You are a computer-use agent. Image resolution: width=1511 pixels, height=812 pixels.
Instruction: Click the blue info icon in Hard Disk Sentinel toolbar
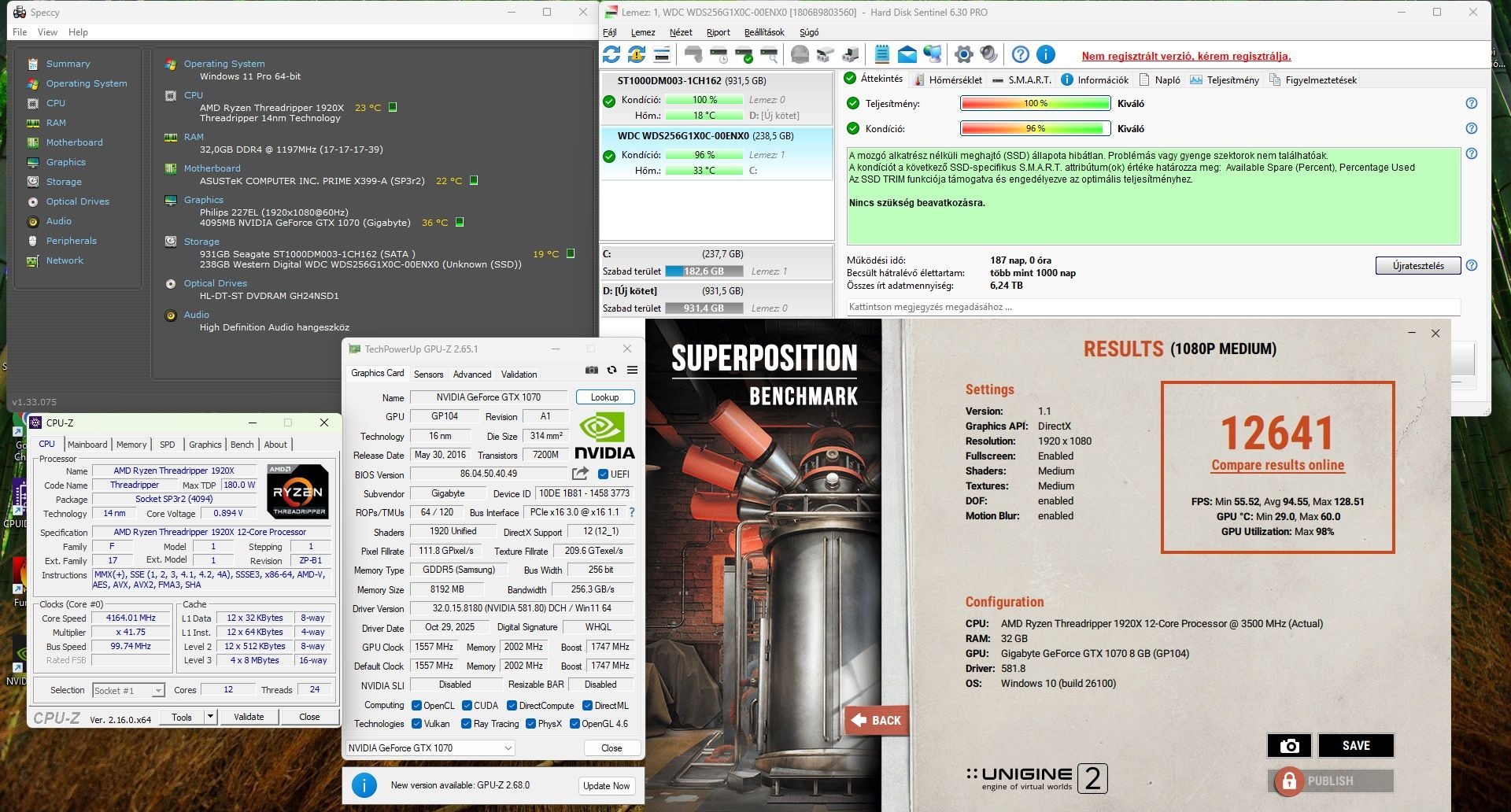click(1046, 54)
